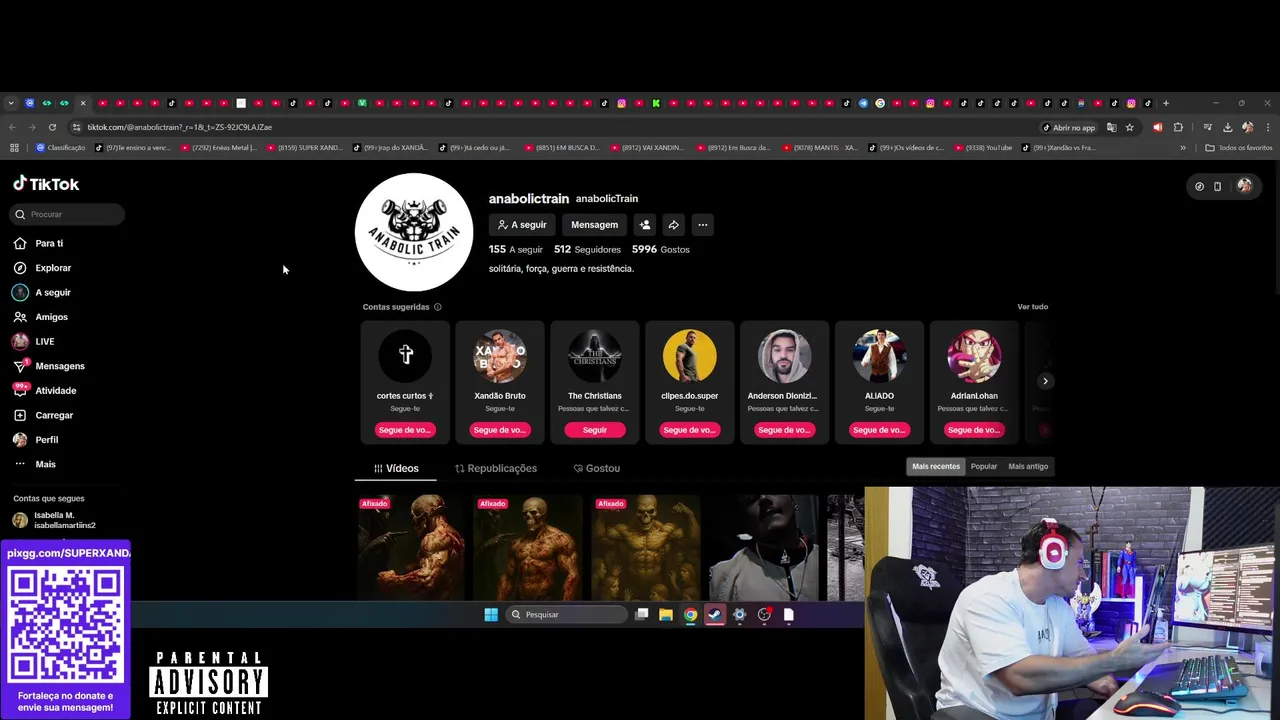Open the bookmarks apps grid icon
Viewport: 1280px width, 720px height.
[14, 148]
